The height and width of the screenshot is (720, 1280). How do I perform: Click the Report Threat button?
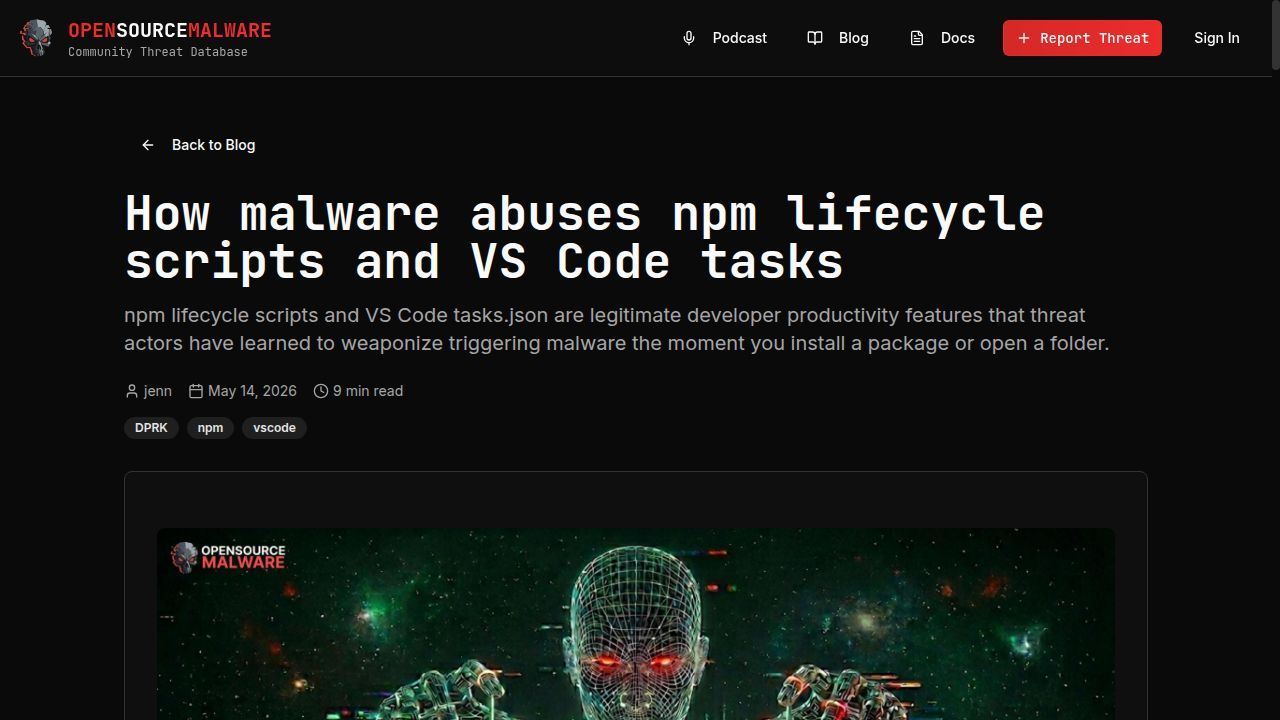[x=1082, y=38]
